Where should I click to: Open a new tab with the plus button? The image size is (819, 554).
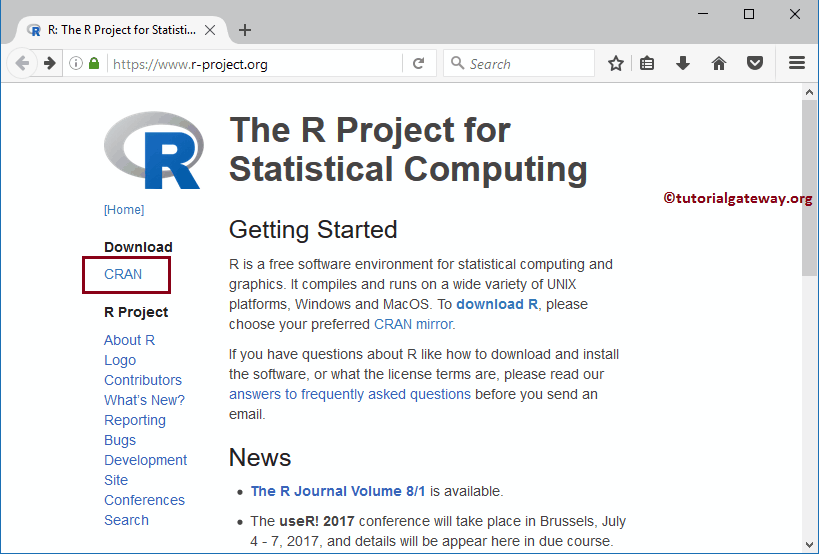click(x=244, y=30)
